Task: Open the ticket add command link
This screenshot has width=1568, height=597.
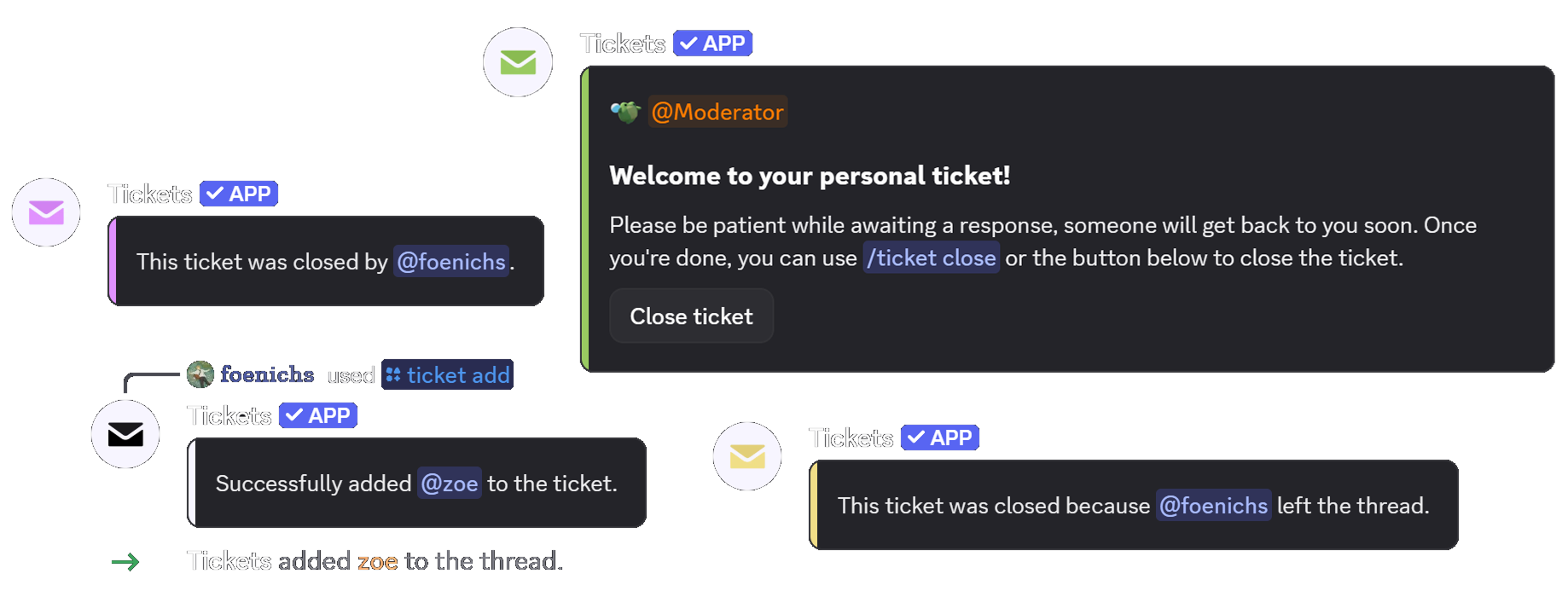Action: 447,374
